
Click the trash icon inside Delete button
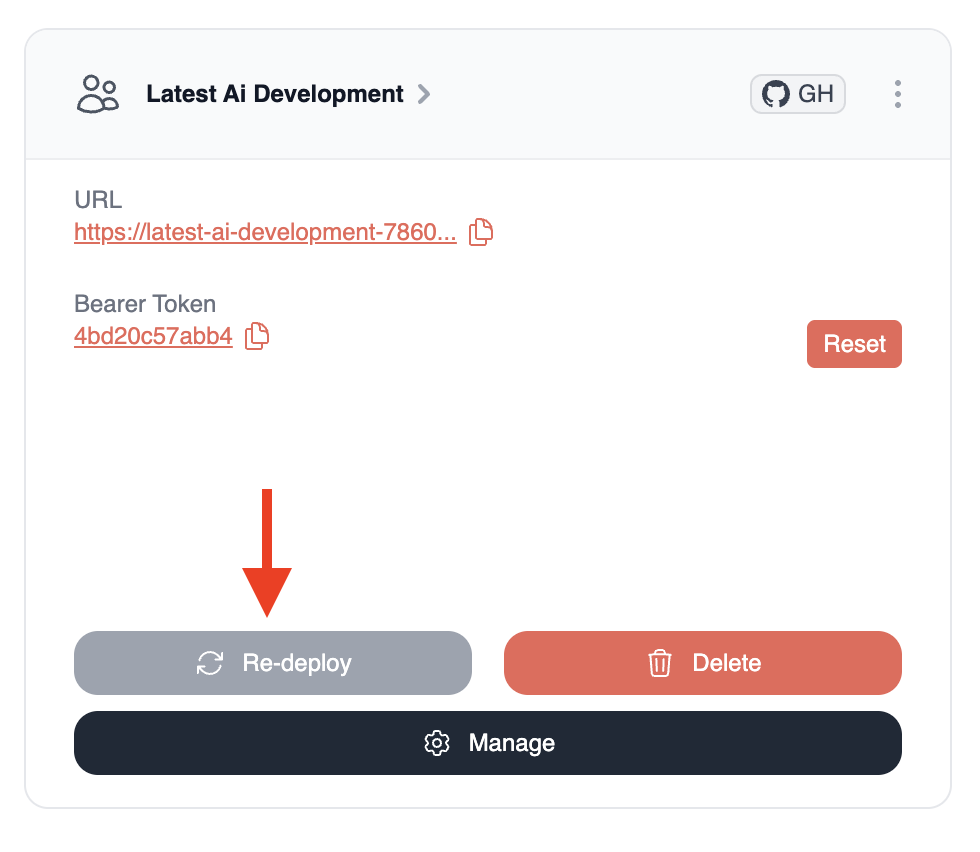(660, 663)
